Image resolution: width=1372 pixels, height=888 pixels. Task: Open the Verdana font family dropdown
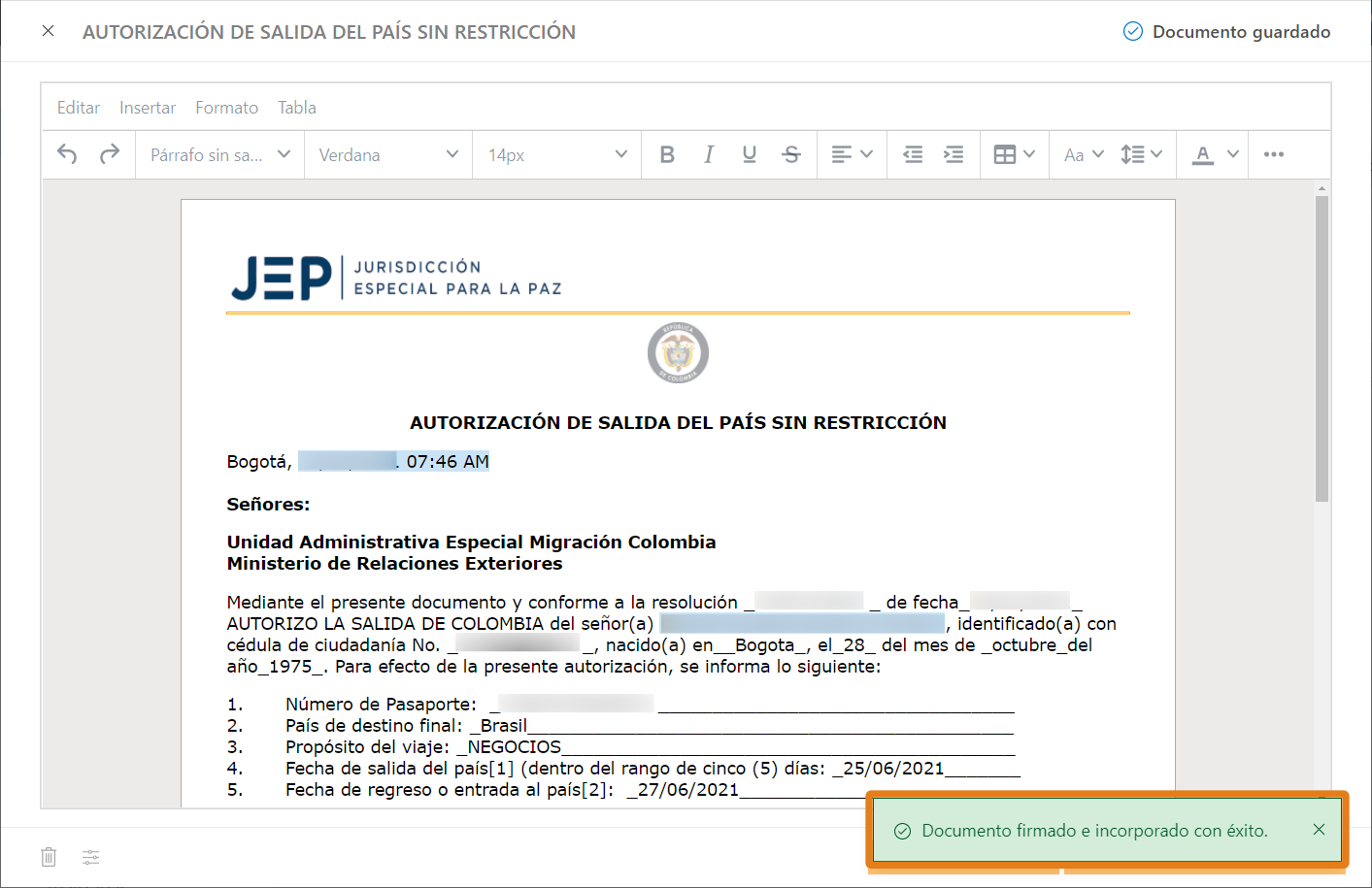[388, 154]
